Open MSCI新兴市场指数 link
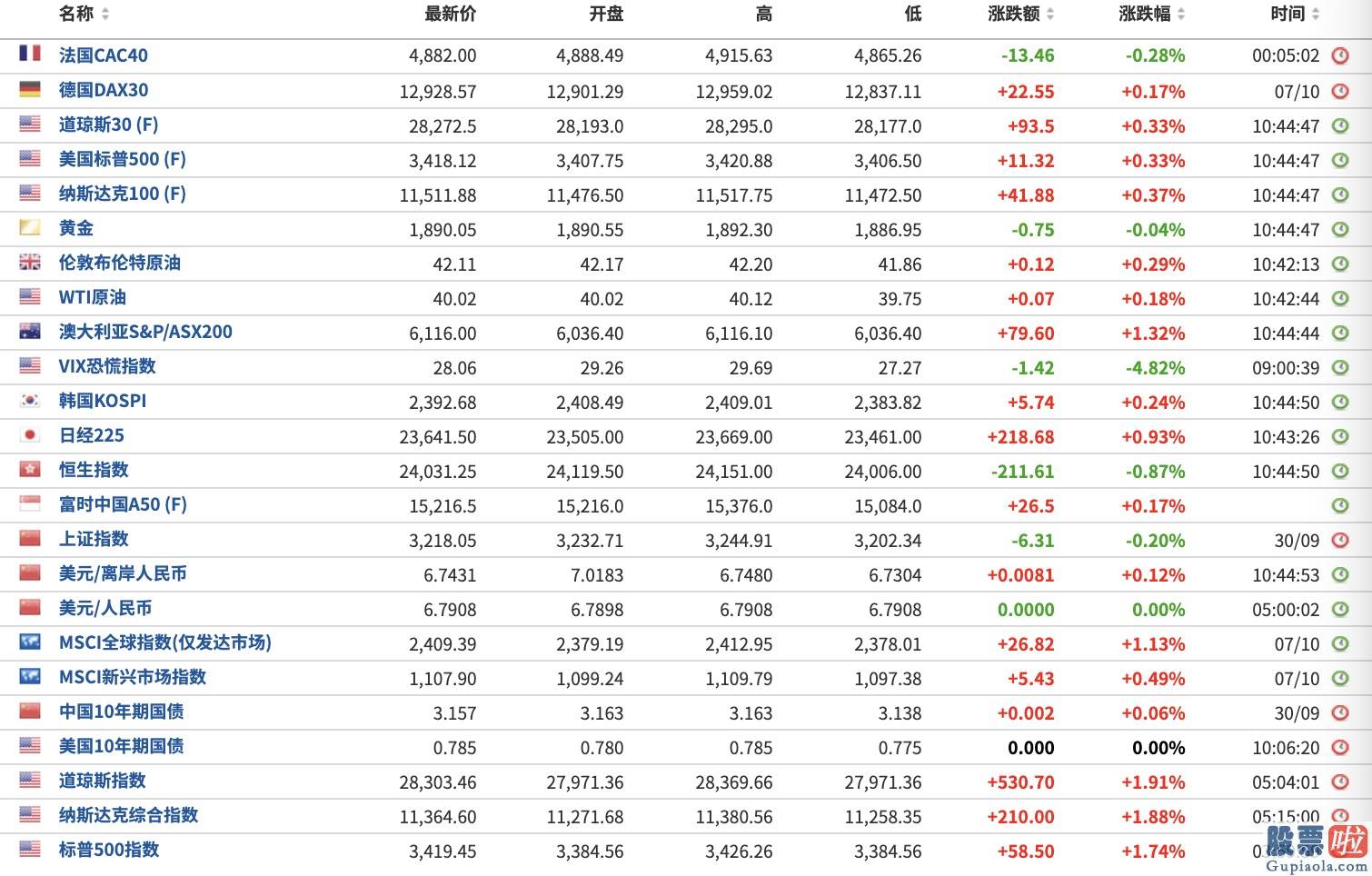 click(x=133, y=677)
